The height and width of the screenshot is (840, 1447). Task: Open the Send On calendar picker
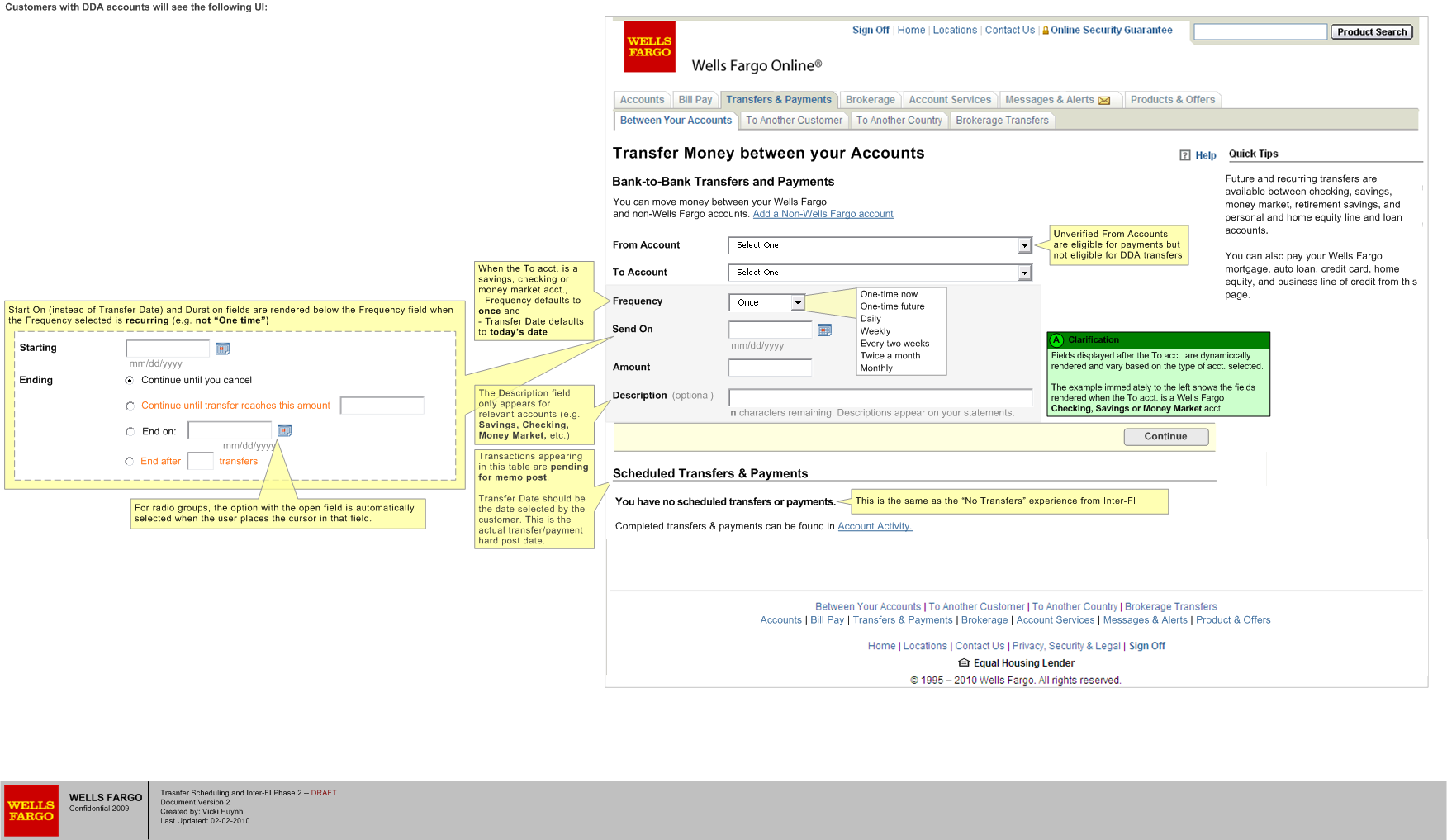(x=824, y=330)
